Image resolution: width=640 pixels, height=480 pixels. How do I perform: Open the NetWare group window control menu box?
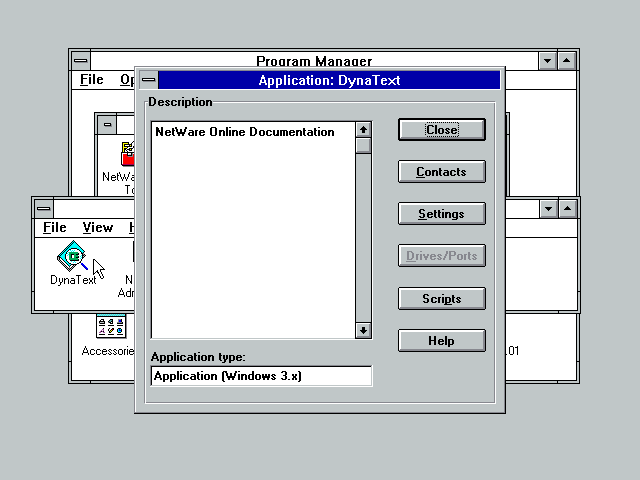coord(107,124)
